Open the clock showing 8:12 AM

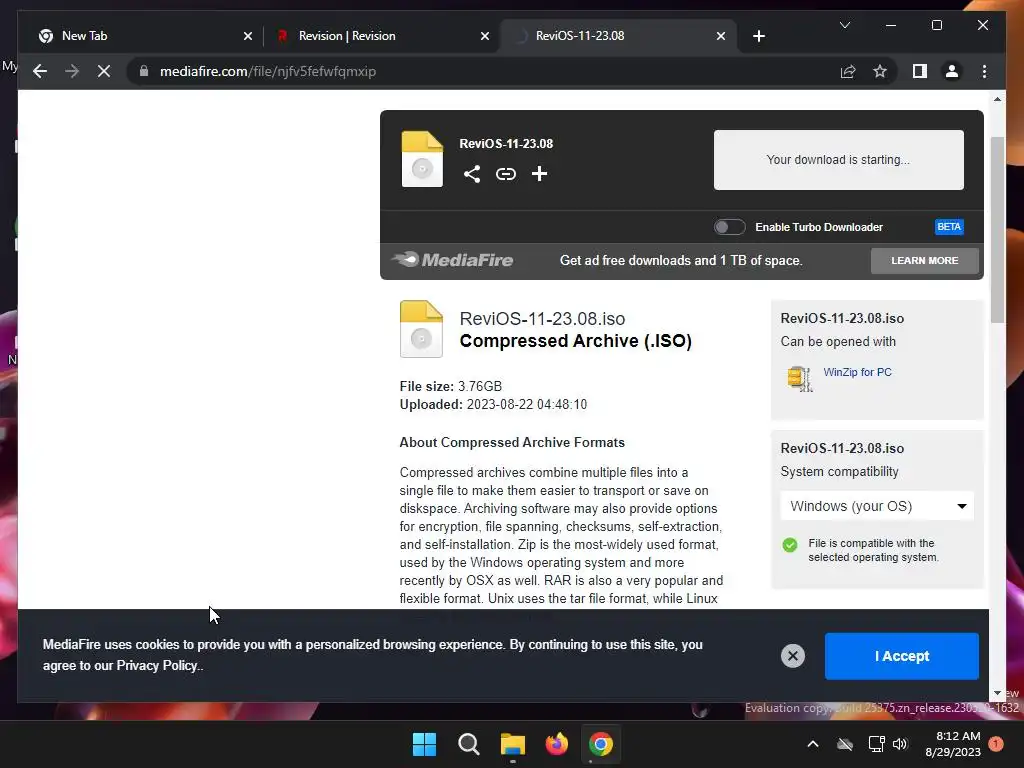click(x=952, y=744)
